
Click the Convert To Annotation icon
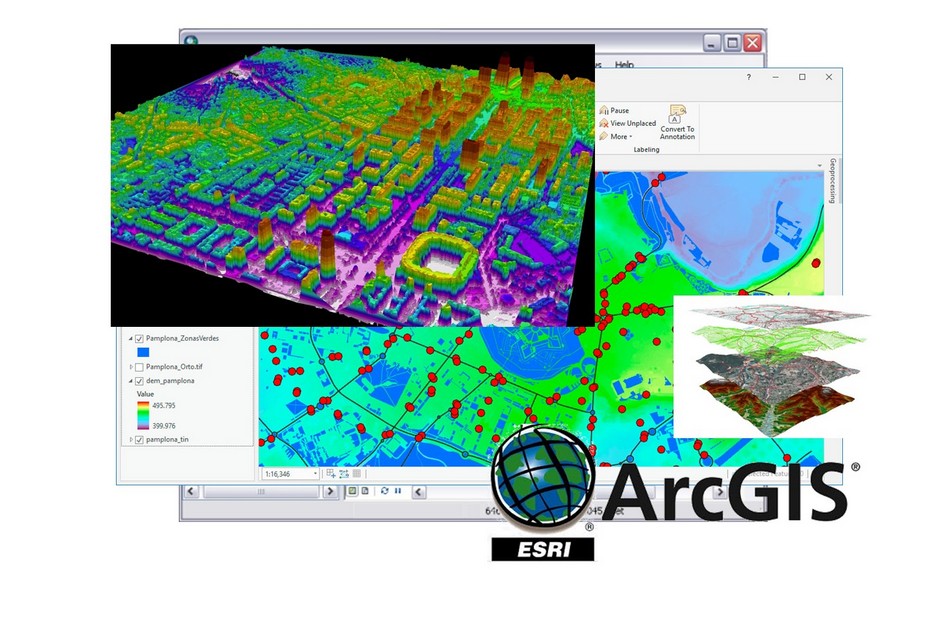[677, 113]
